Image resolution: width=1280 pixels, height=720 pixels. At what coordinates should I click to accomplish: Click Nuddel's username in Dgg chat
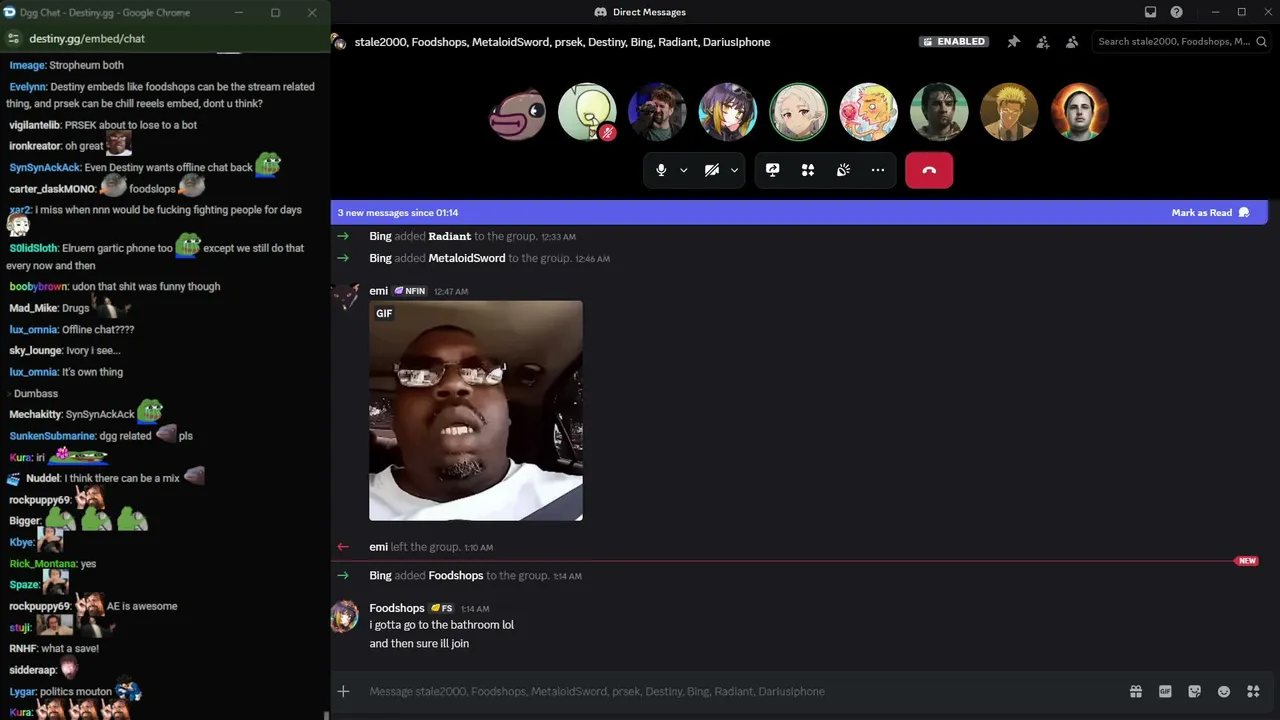coord(42,478)
